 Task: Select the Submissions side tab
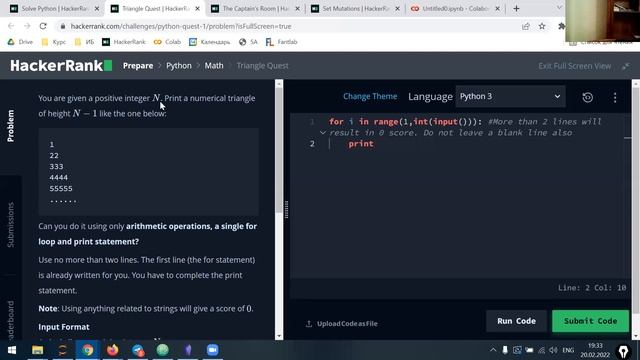pyautogui.click(x=11, y=225)
